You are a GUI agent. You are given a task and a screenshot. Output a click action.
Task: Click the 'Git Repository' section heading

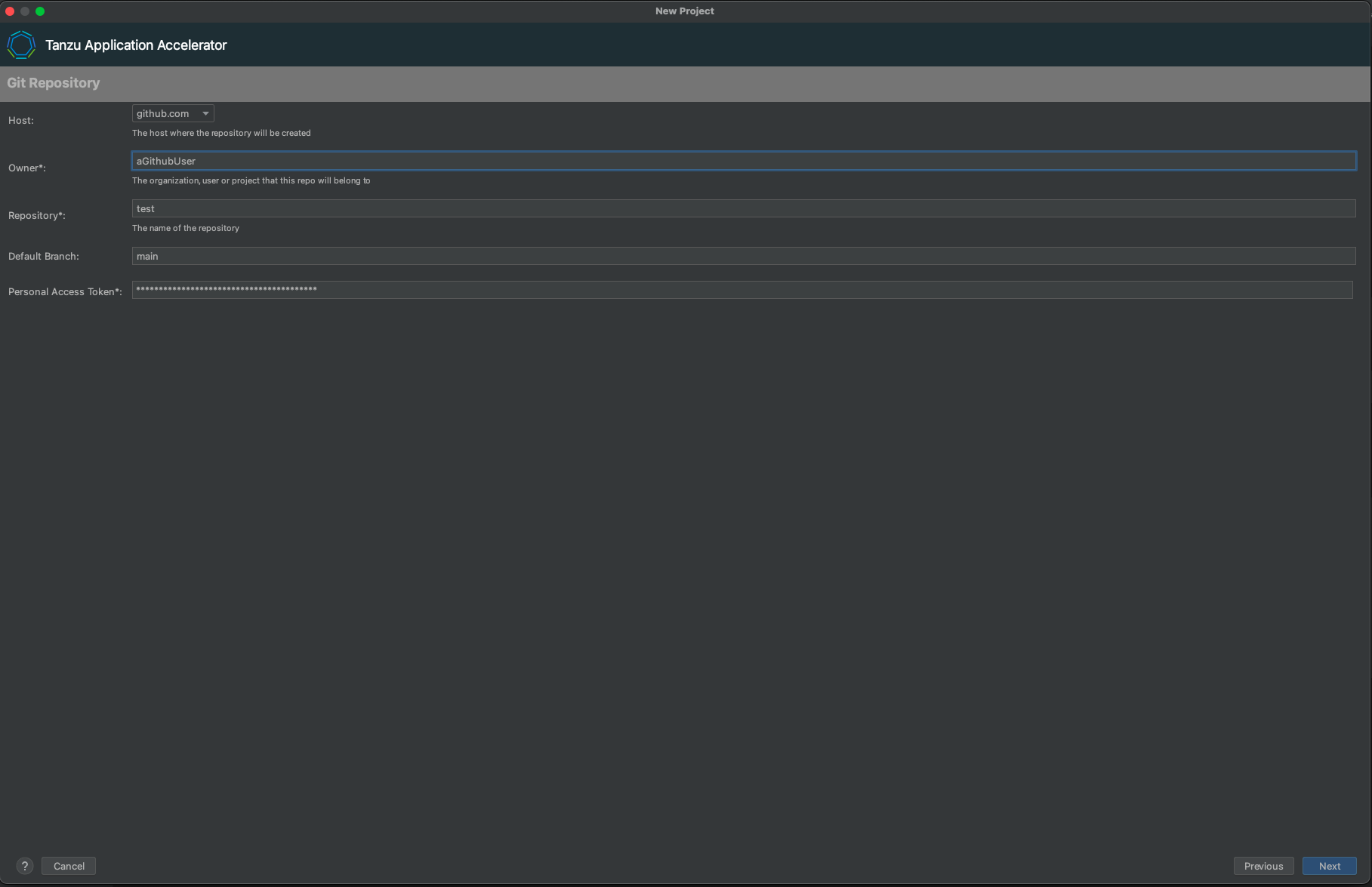[54, 83]
